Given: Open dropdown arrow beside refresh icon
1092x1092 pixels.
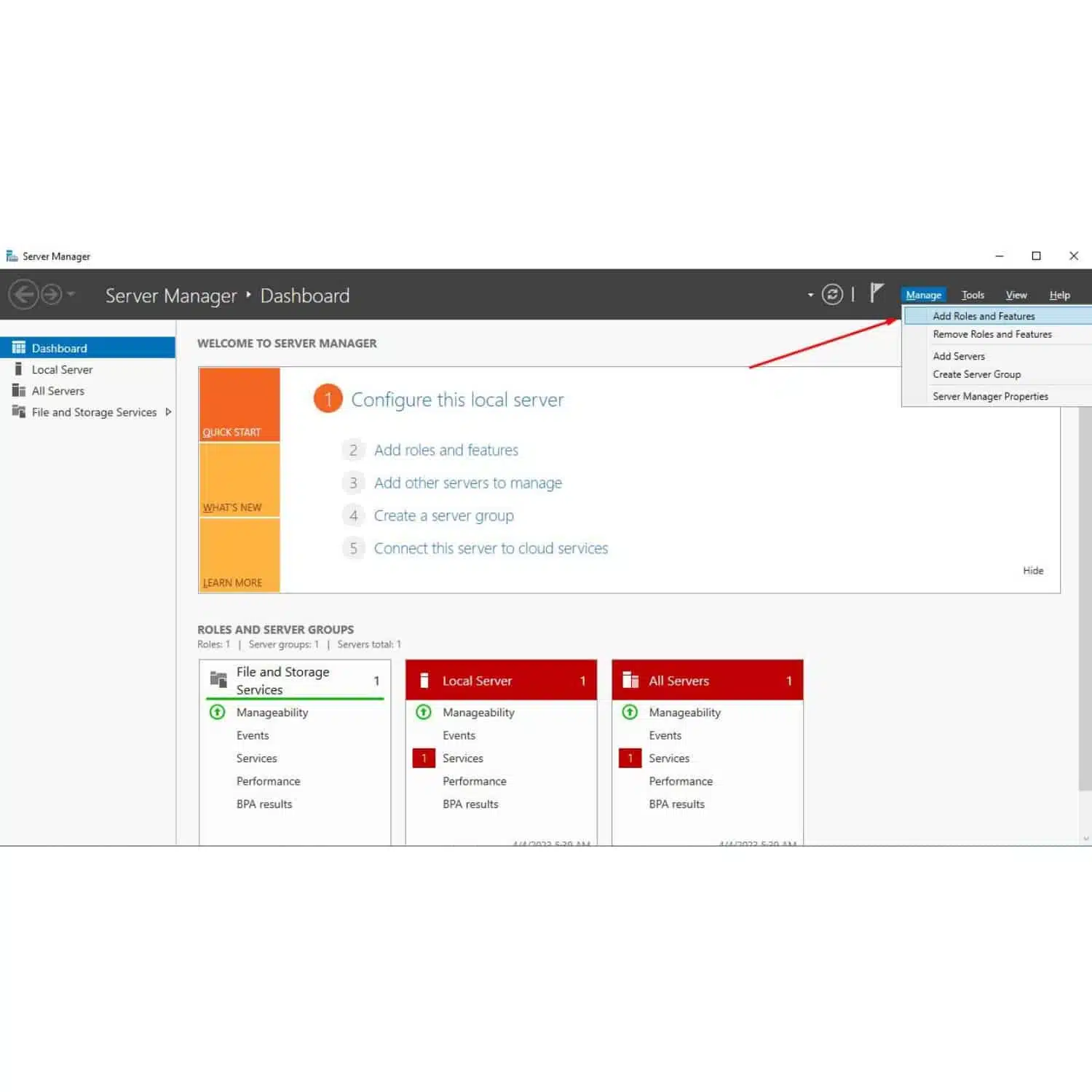Looking at the screenshot, I should (x=810, y=295).
